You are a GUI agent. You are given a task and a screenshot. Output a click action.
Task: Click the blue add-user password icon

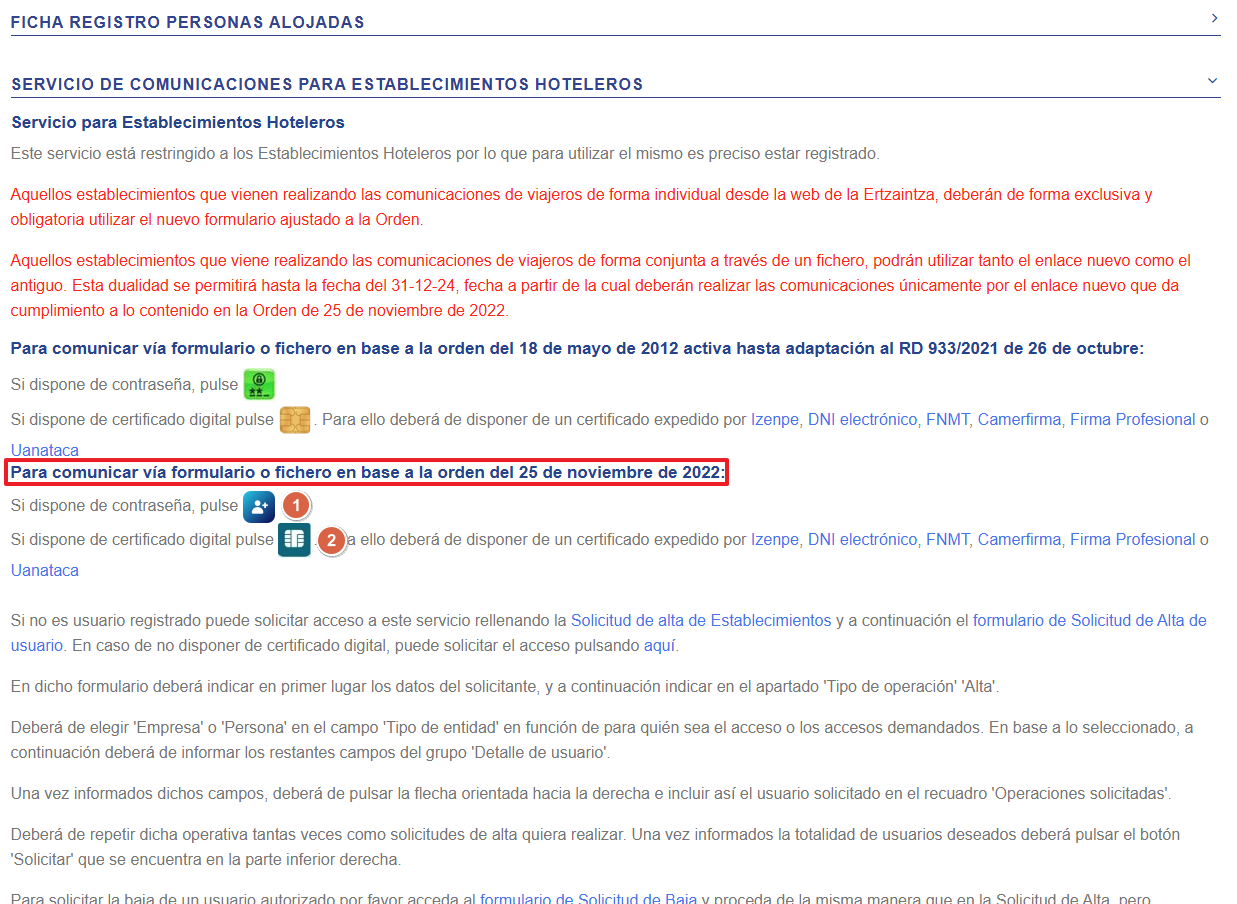259,507
